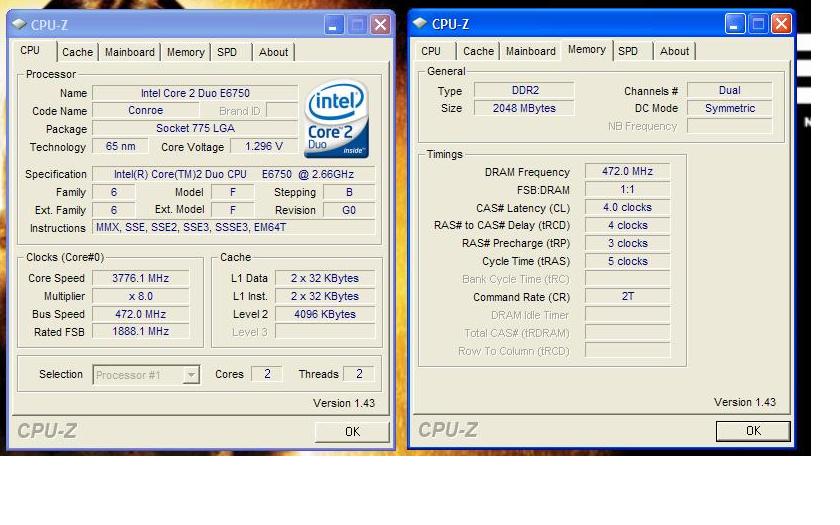This screenshot has height=525, width=840.
Task: Open Cache tab in right window
Action: (478, 51)
